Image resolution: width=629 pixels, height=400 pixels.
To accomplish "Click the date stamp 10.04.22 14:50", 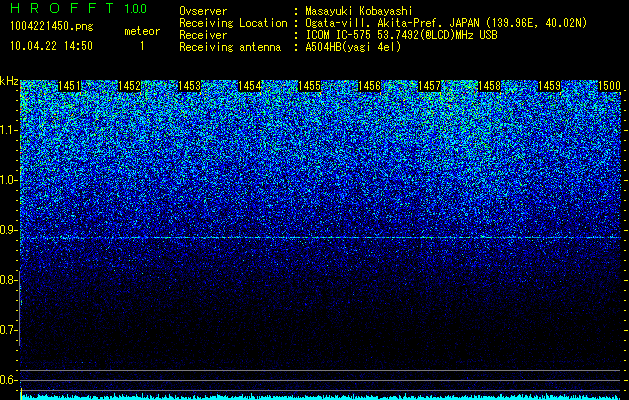I will (51, 46).
